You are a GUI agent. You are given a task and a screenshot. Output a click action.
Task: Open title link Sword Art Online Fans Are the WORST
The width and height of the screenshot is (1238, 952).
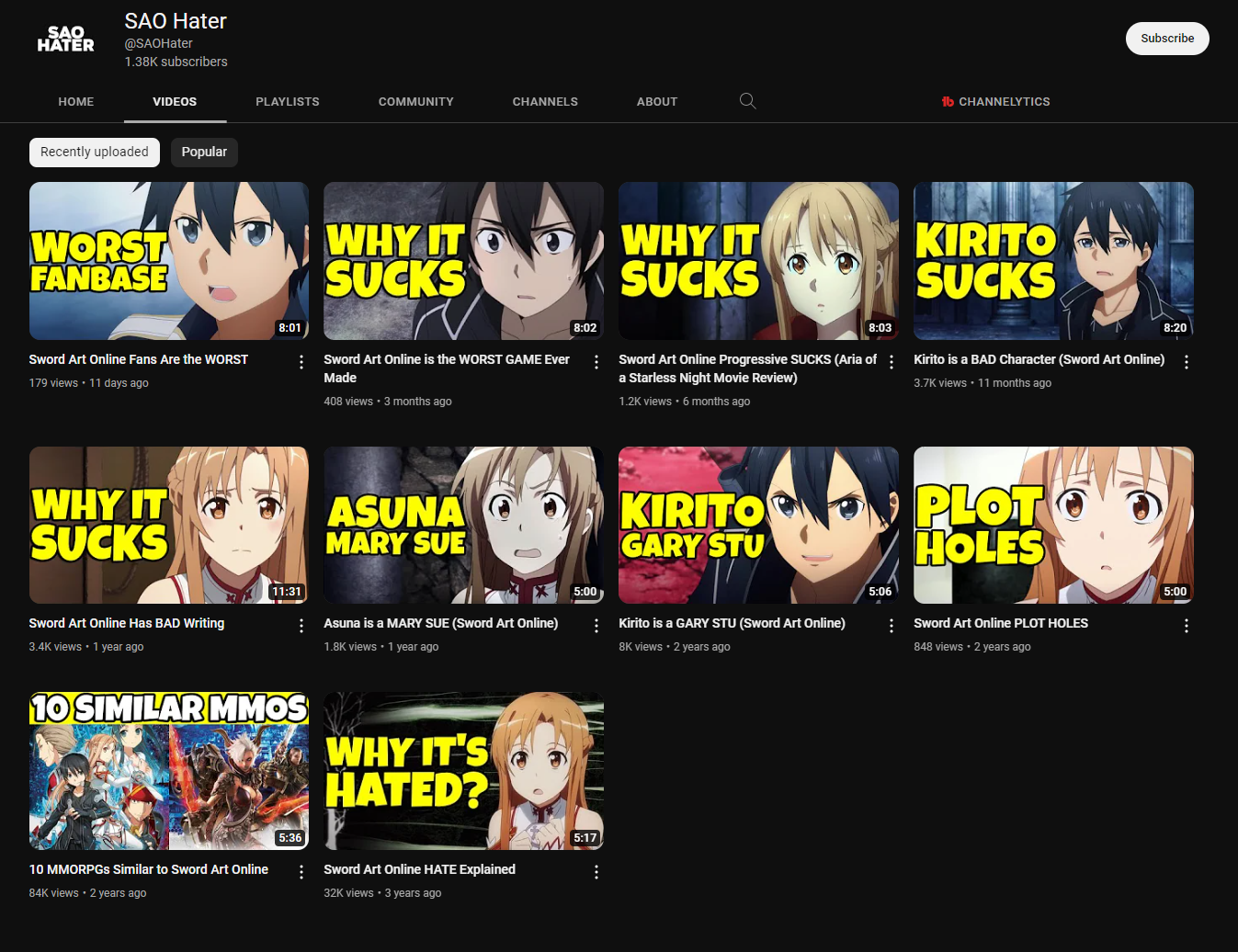point(139,359)
